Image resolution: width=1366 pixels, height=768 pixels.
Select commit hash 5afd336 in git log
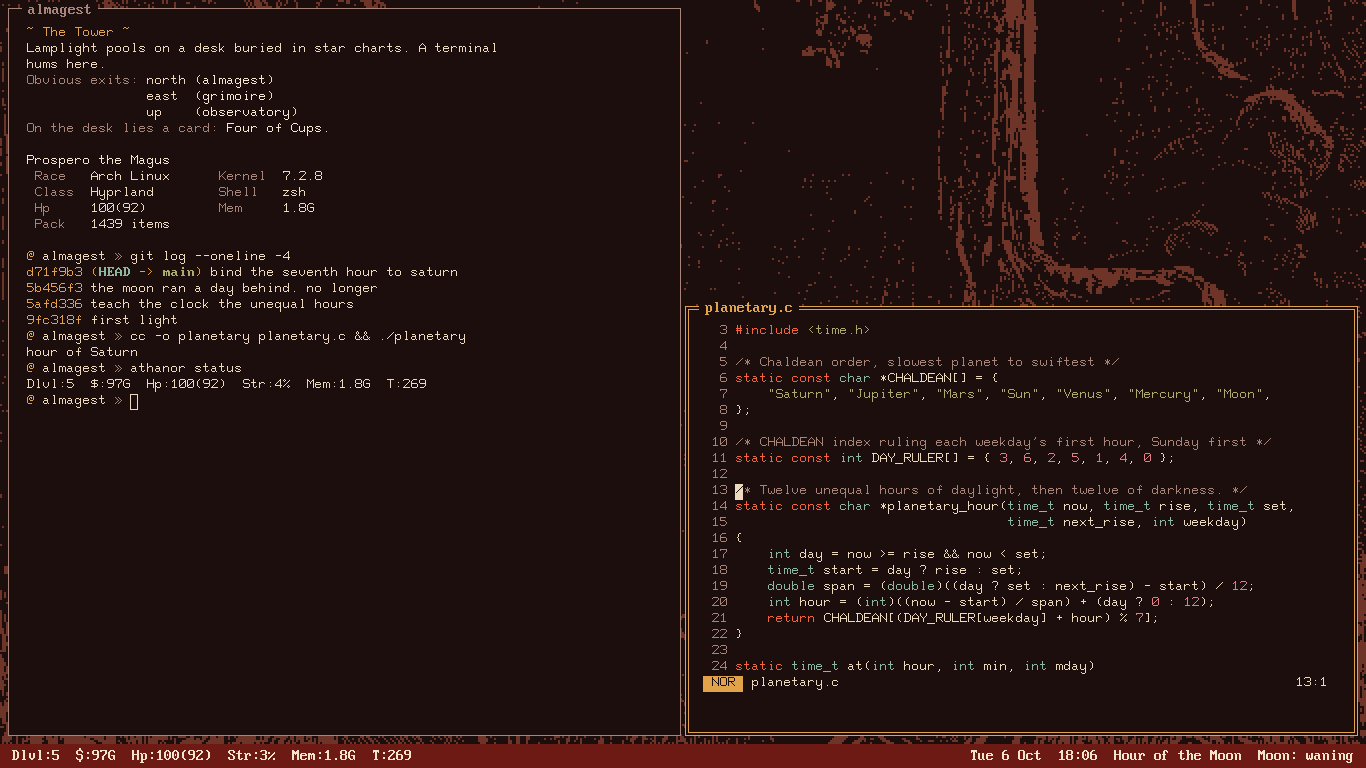(54, 304)
